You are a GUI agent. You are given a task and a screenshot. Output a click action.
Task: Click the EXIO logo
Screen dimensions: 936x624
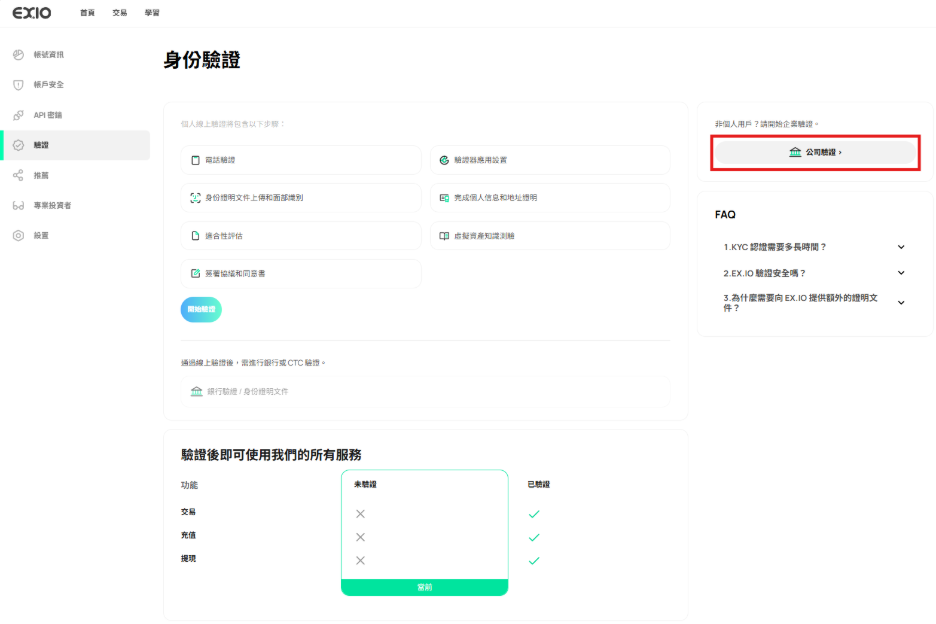pyautogui.click(x=31, y=13)
